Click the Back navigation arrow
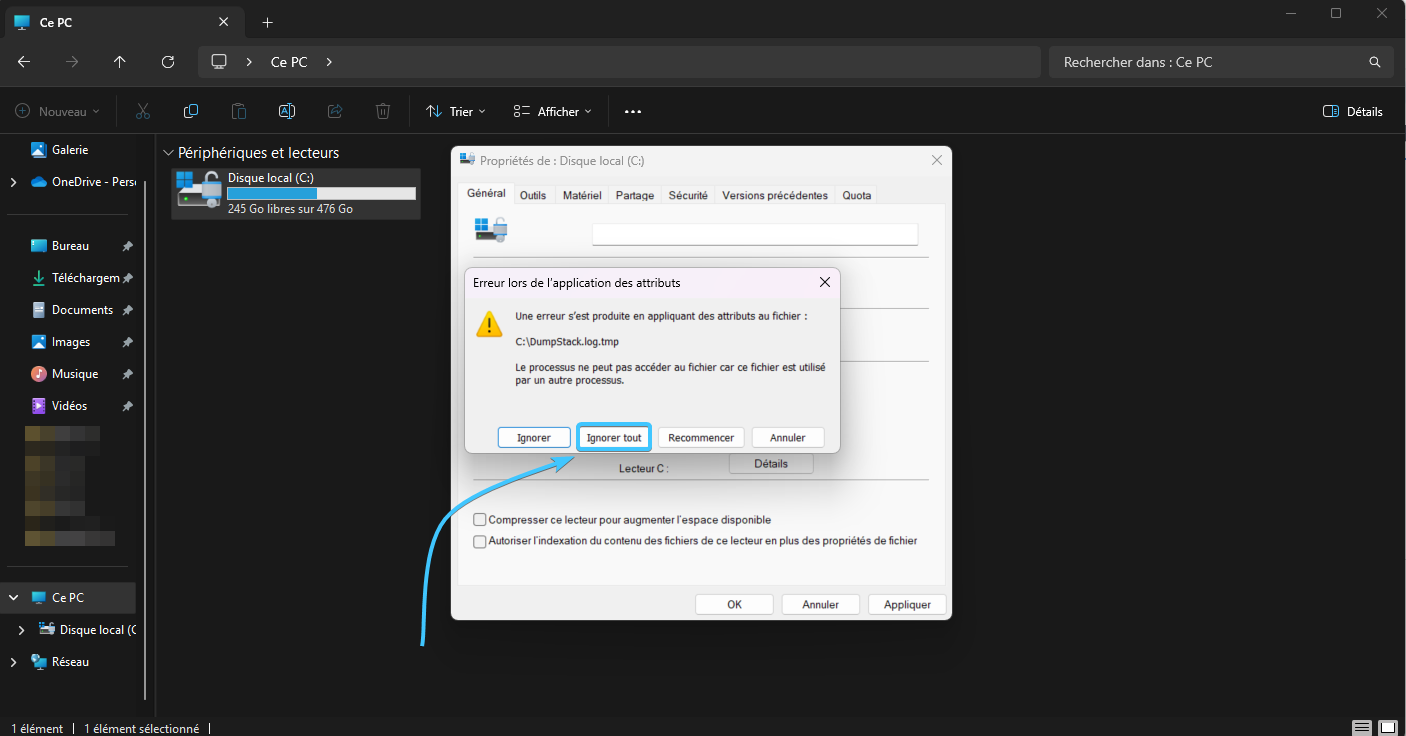This screenshot has width=1406, height=736. (x=24, y=62)
